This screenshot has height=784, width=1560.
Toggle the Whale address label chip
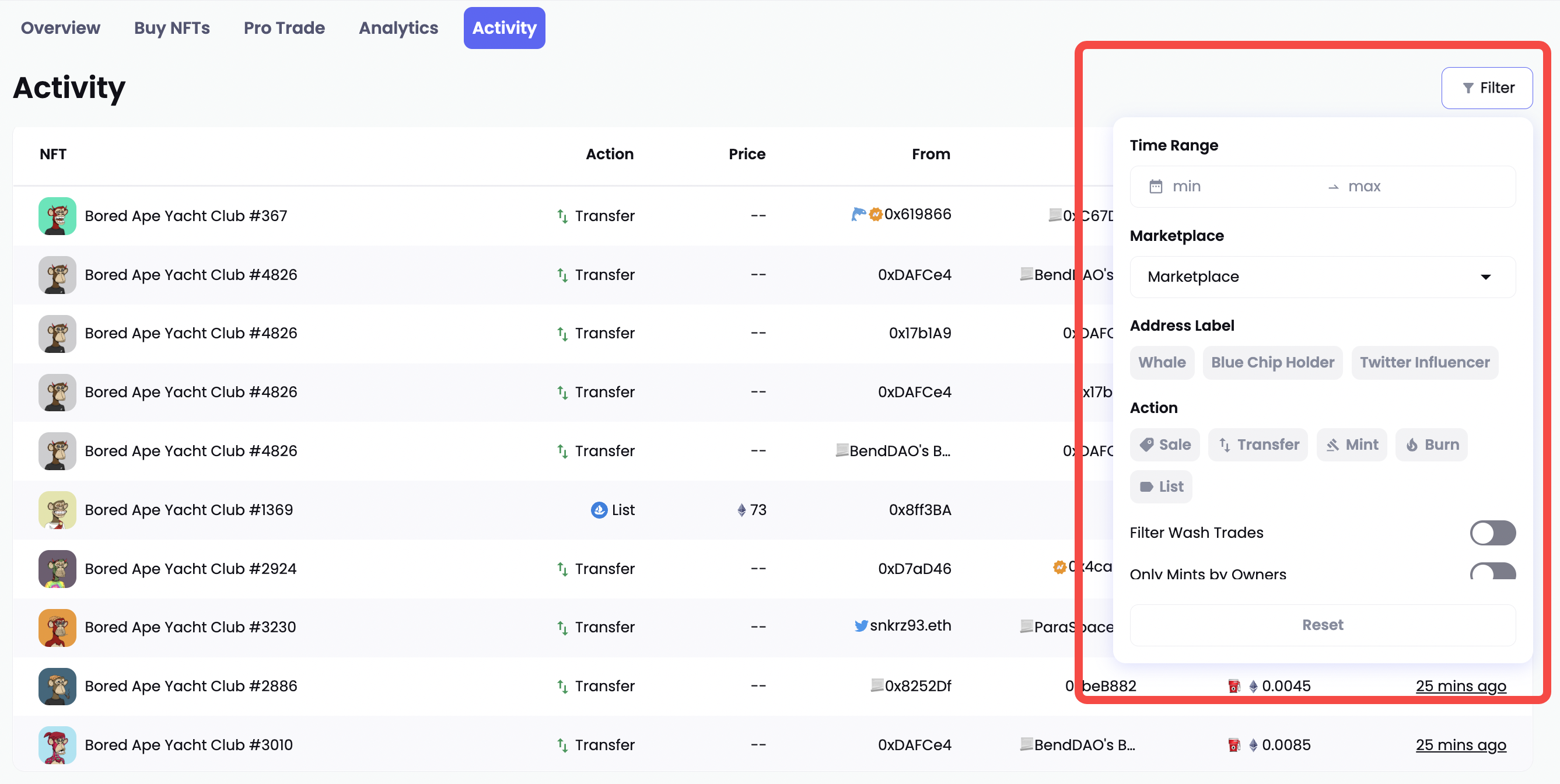click(x=1162, y=363)
